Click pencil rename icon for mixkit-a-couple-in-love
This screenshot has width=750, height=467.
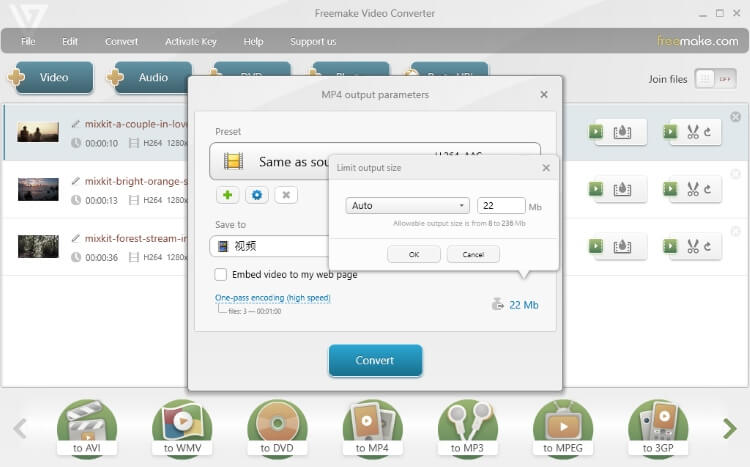point(76,124)
